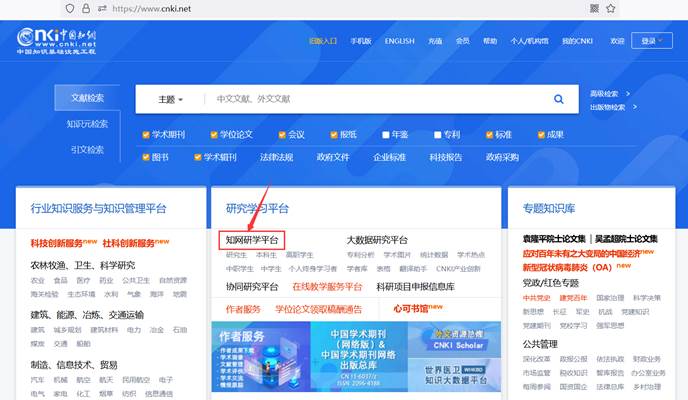
Task: Open 党政/红色专题 heading link
Action: [x=551, y=283]
